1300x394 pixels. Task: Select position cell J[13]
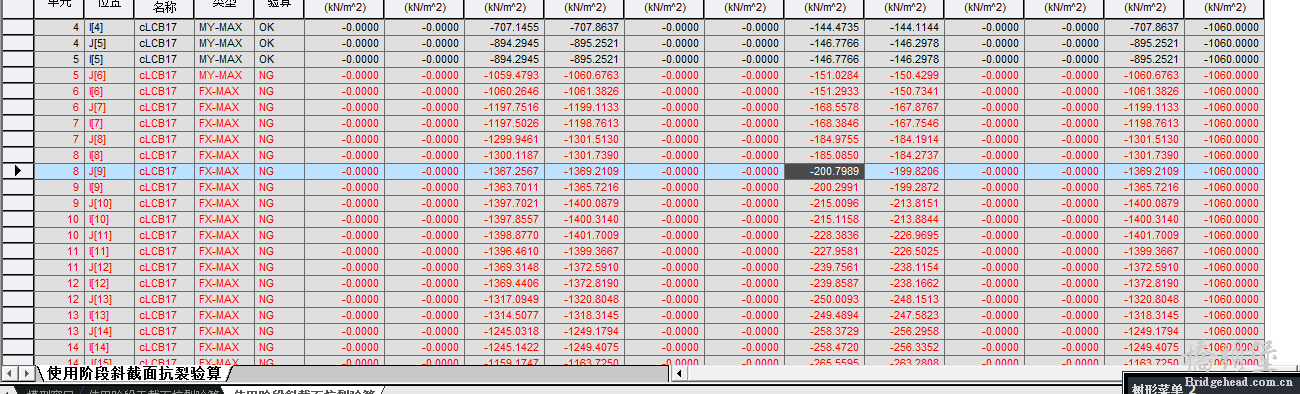[x=110, y=299]
